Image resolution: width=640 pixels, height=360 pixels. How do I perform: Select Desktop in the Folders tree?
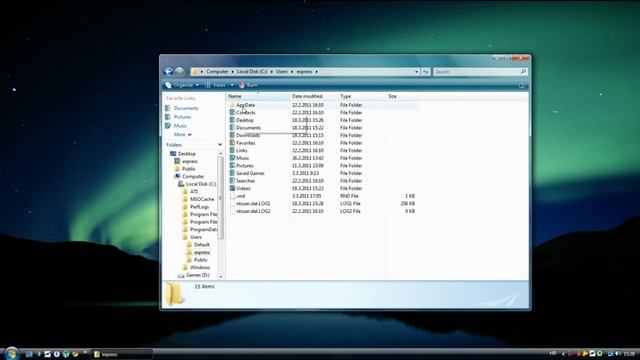tap(187, 153)
